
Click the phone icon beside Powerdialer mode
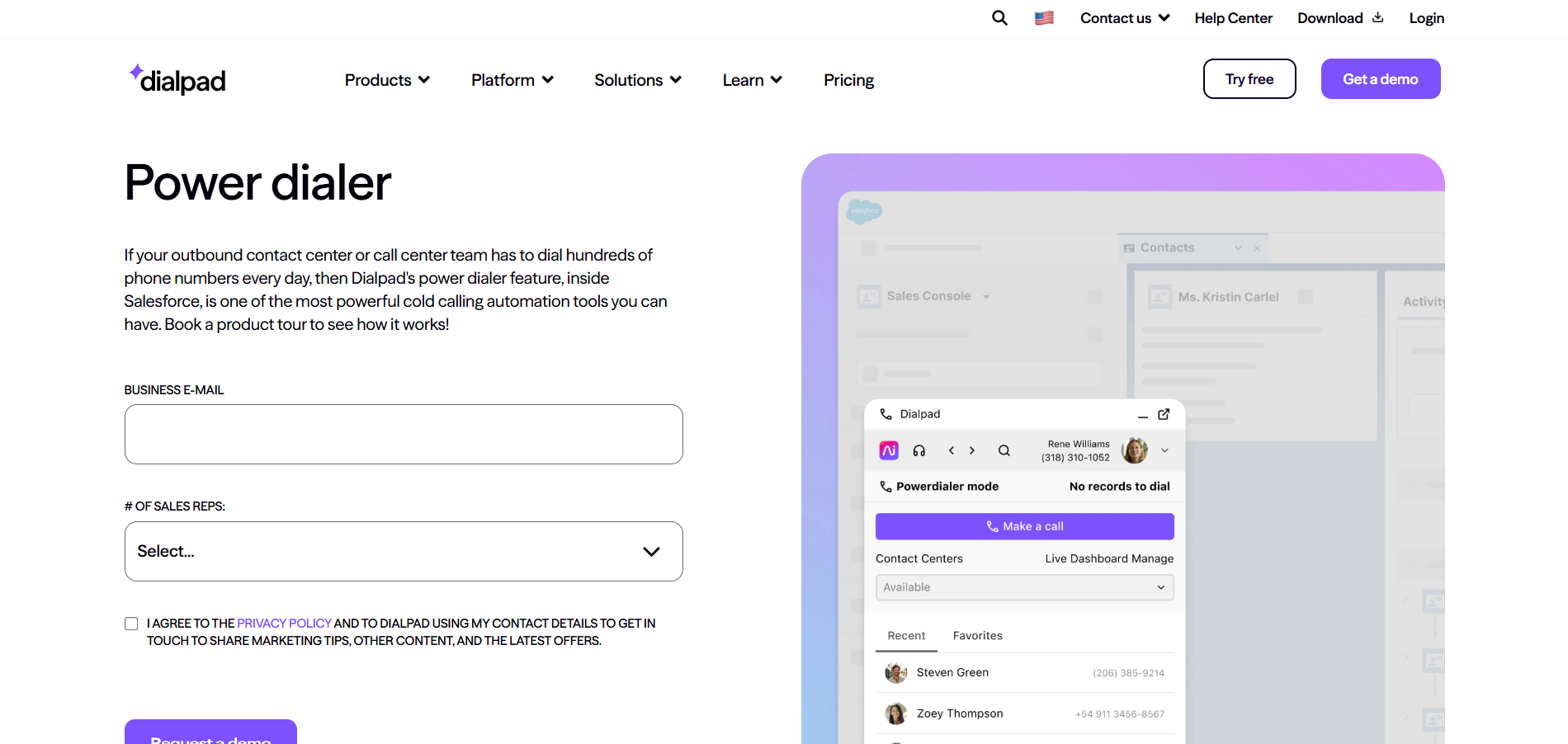point(886,487)
